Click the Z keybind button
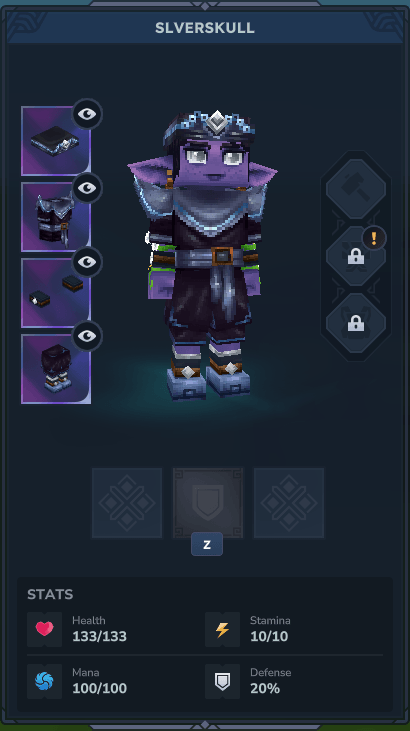410x731 pixels. click(x=207, y=545)
